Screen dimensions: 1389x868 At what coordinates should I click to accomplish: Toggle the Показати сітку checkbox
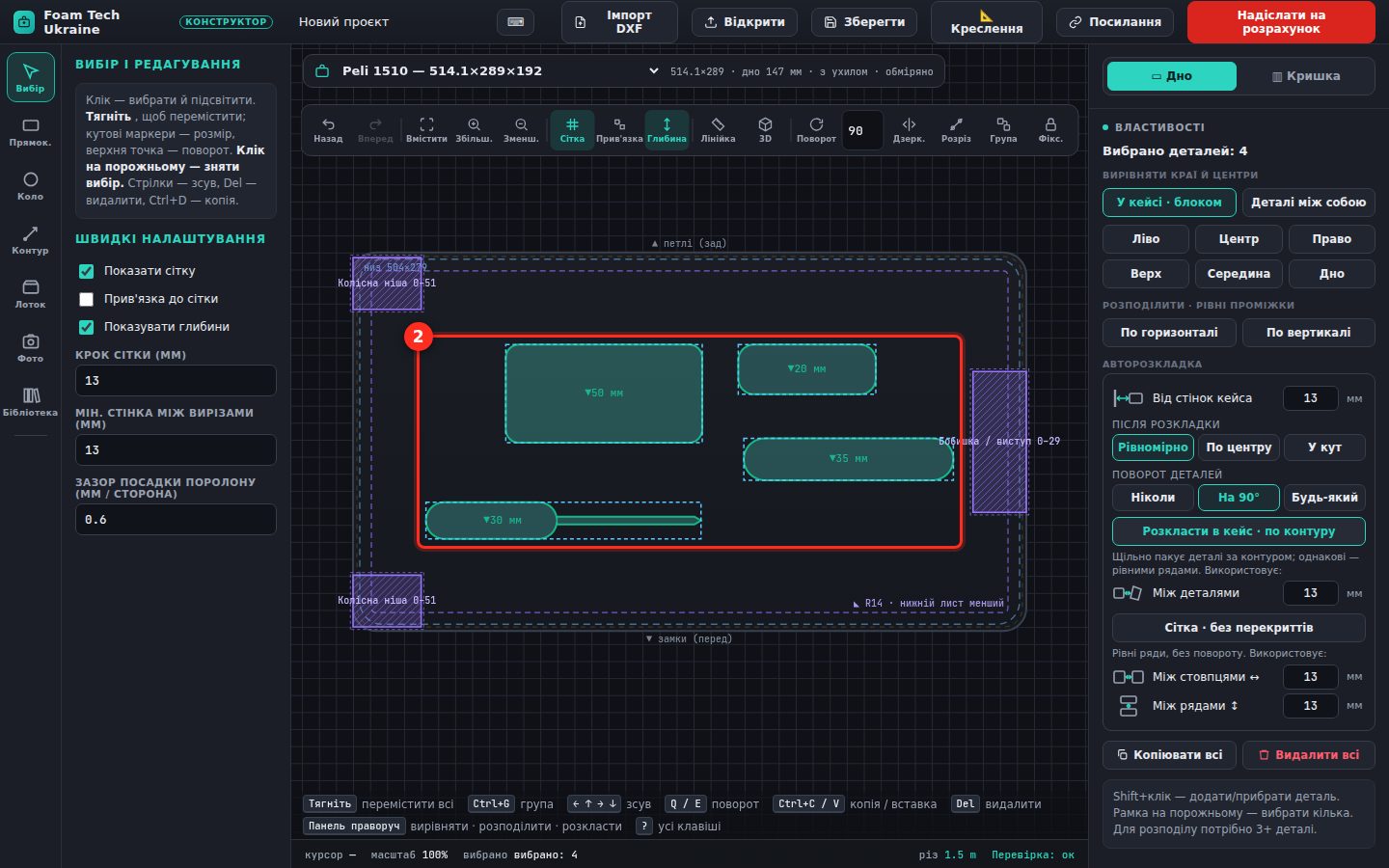86,271
